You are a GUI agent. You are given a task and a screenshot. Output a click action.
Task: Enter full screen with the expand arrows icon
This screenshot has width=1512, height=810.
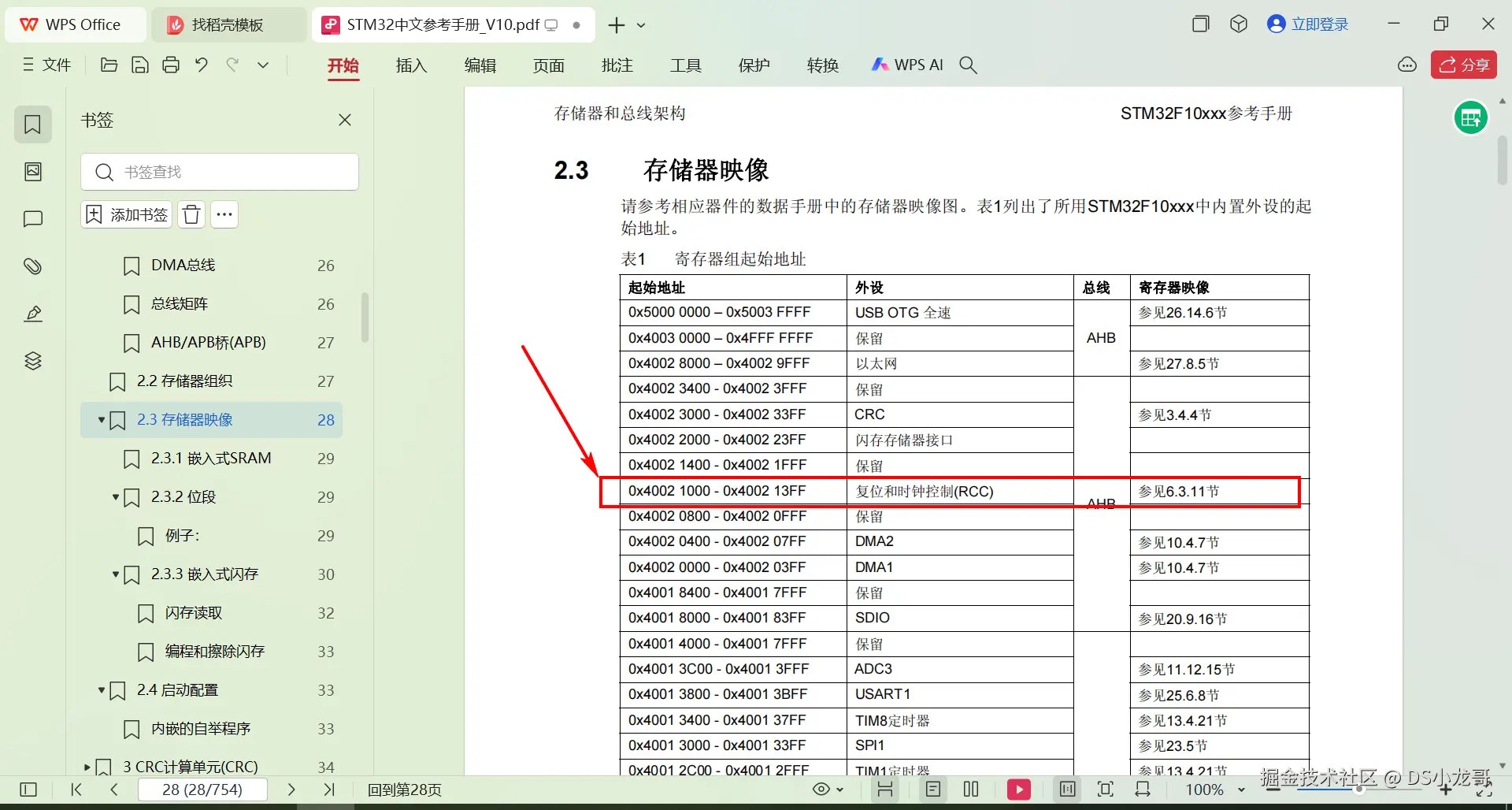(x=1484, y=791)
